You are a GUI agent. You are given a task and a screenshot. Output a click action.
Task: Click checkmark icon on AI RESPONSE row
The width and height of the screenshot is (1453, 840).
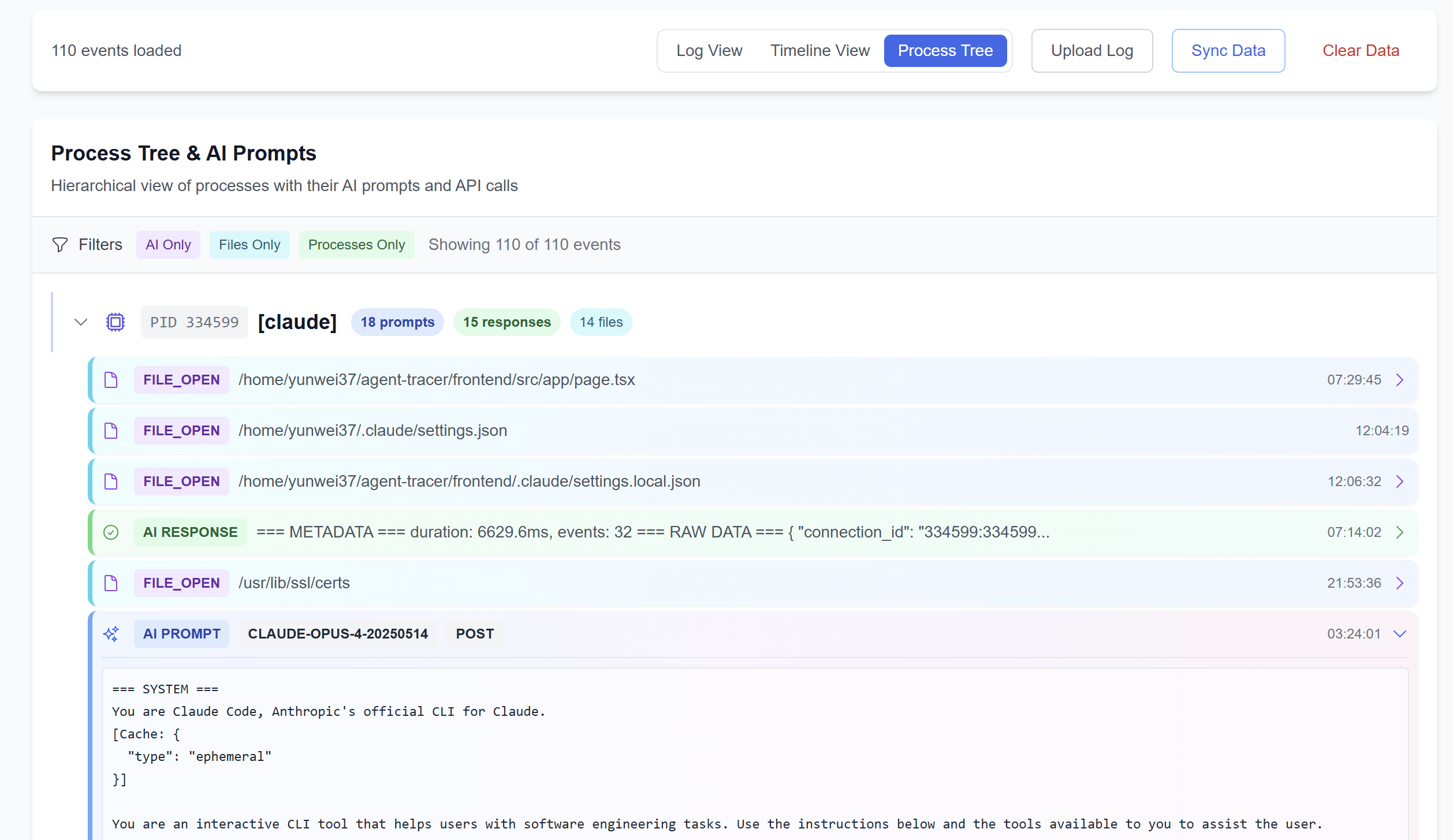tap(111, 532)
